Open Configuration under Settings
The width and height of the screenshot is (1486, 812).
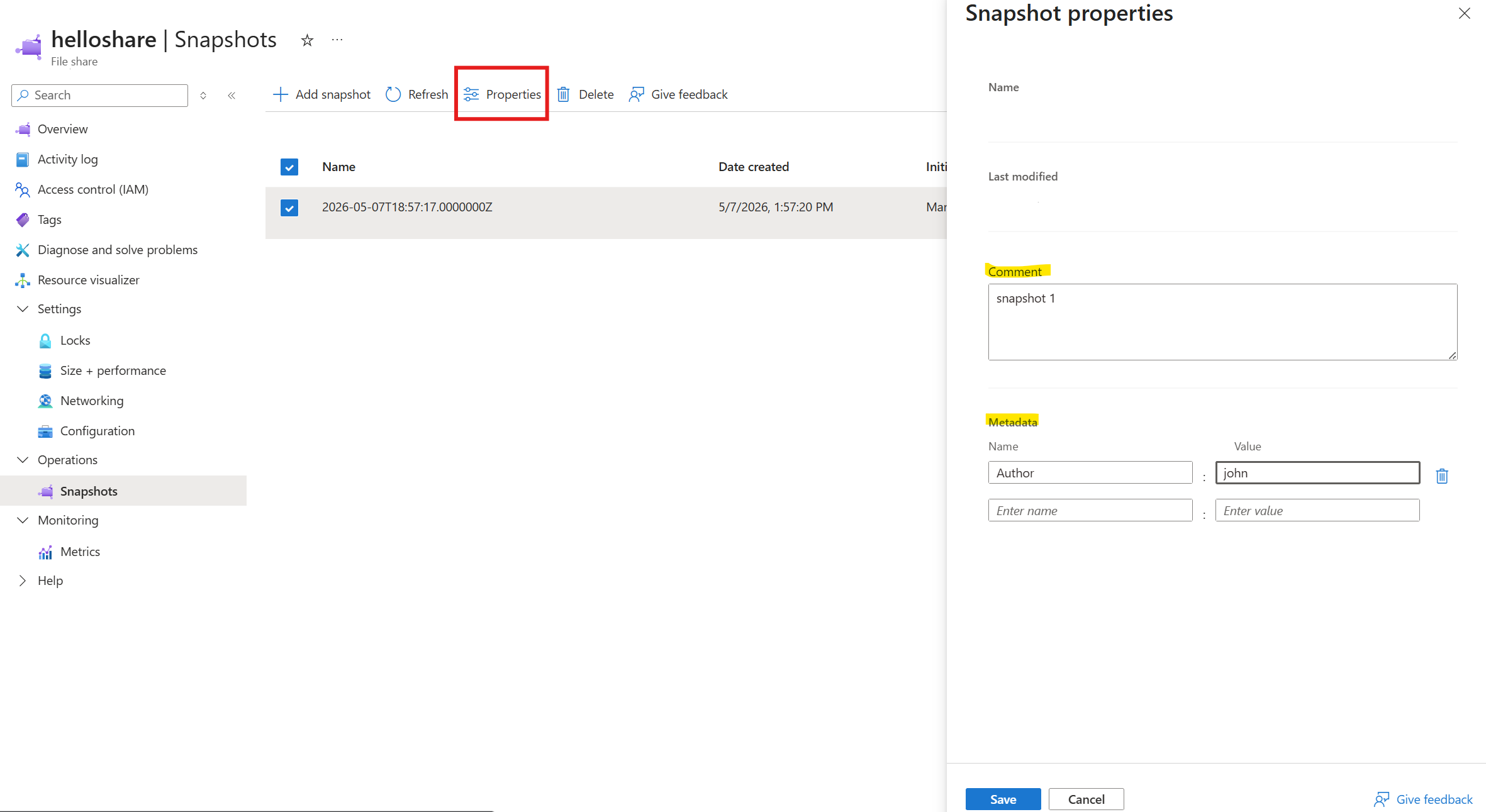[x=98, y=431]
